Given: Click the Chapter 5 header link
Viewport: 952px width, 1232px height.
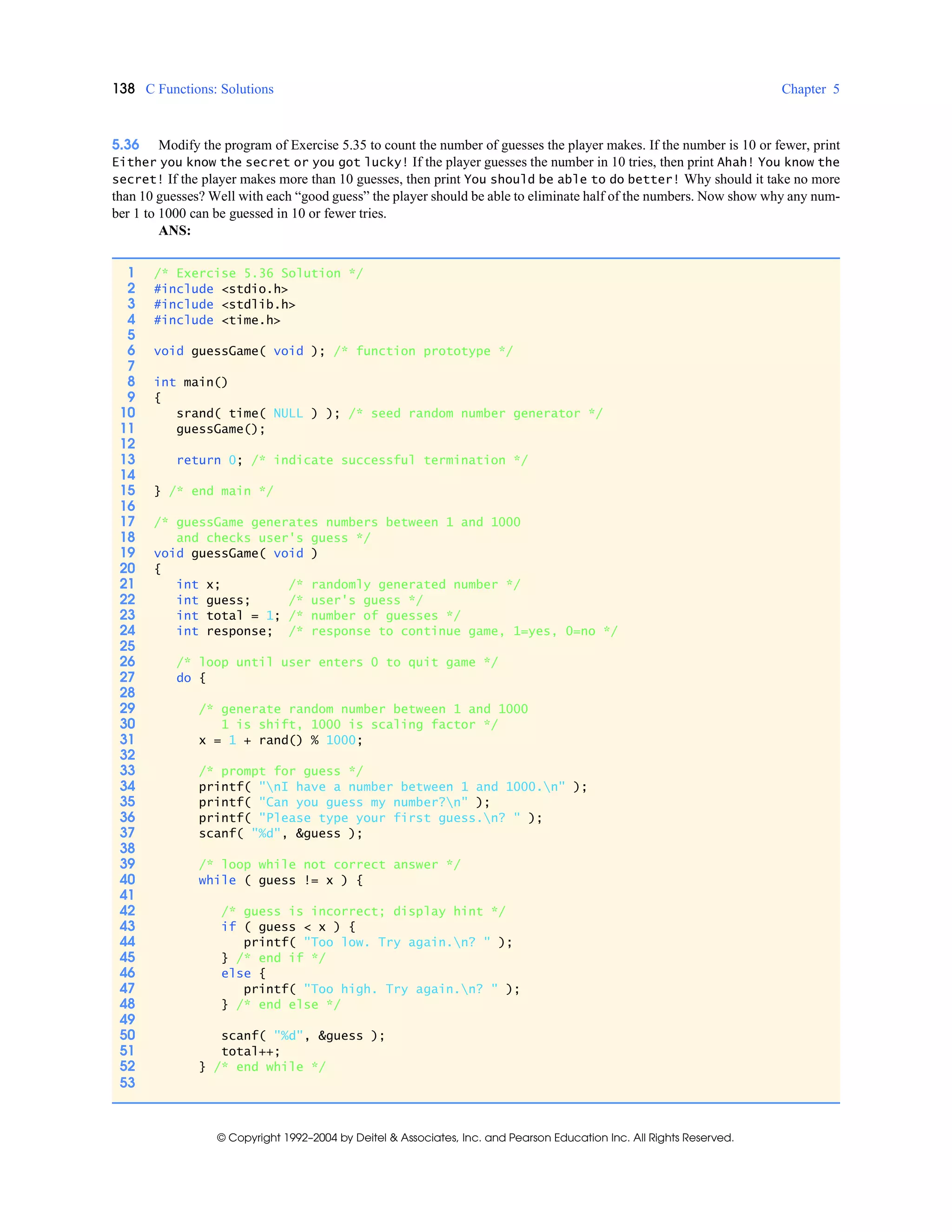Looking at the screenshot, I should coord(809,89).
